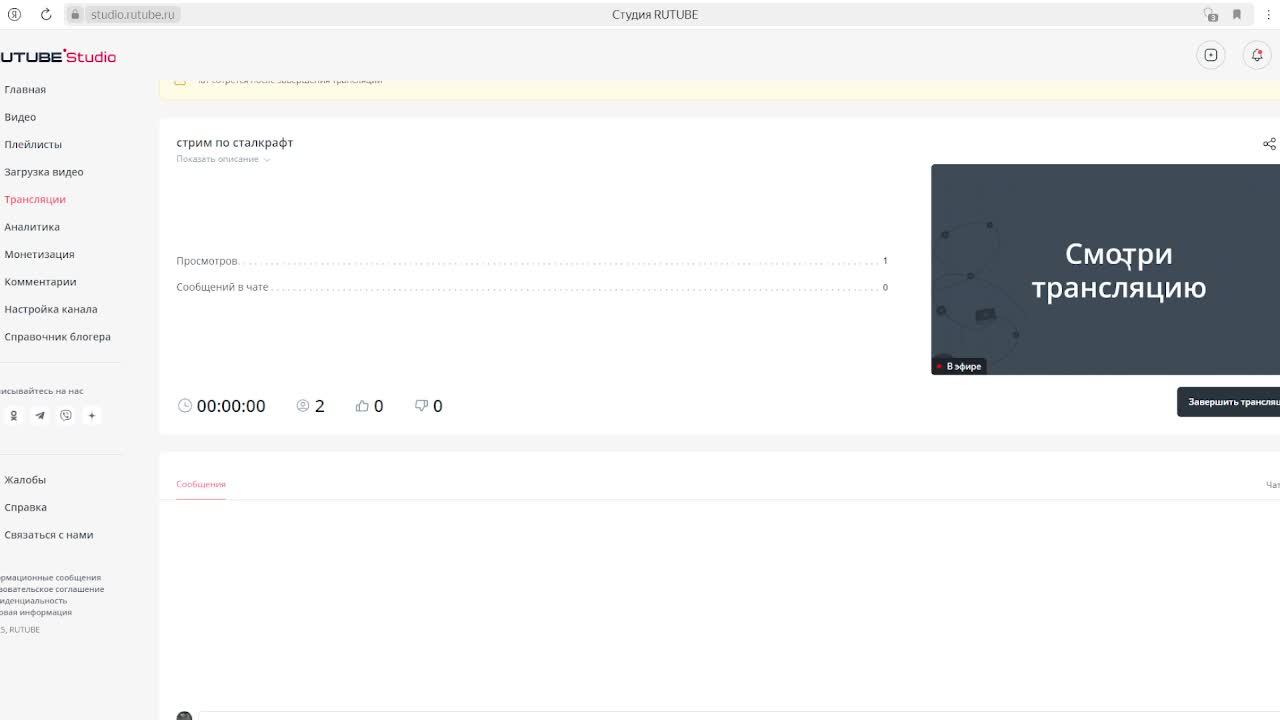Click 'Связаться с нами' link
1280x720 pixels.
pos(49,535)
